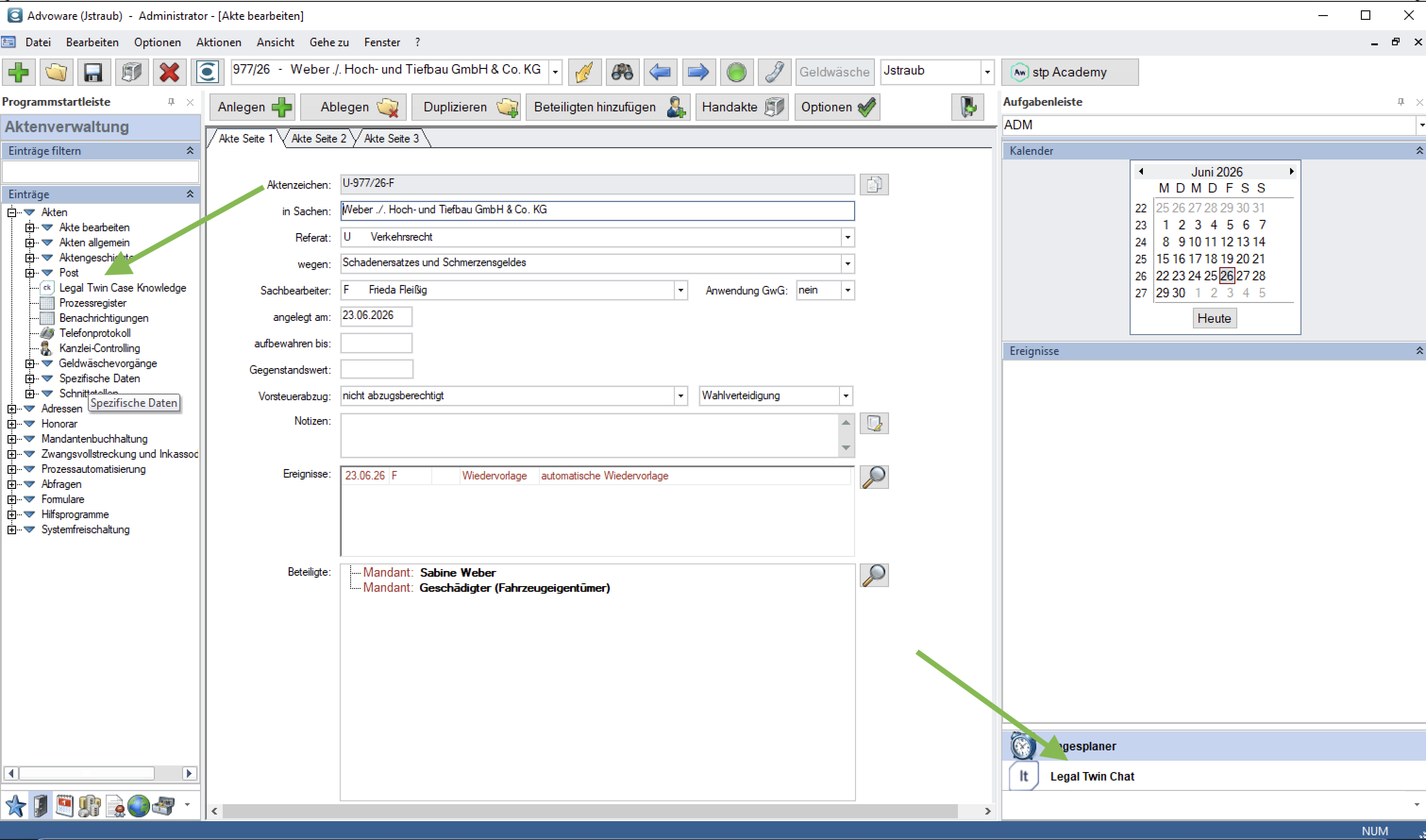Click the Heute button in calendar
Viewport: 1426px width, 840px height.
(x=1214, y=318)
